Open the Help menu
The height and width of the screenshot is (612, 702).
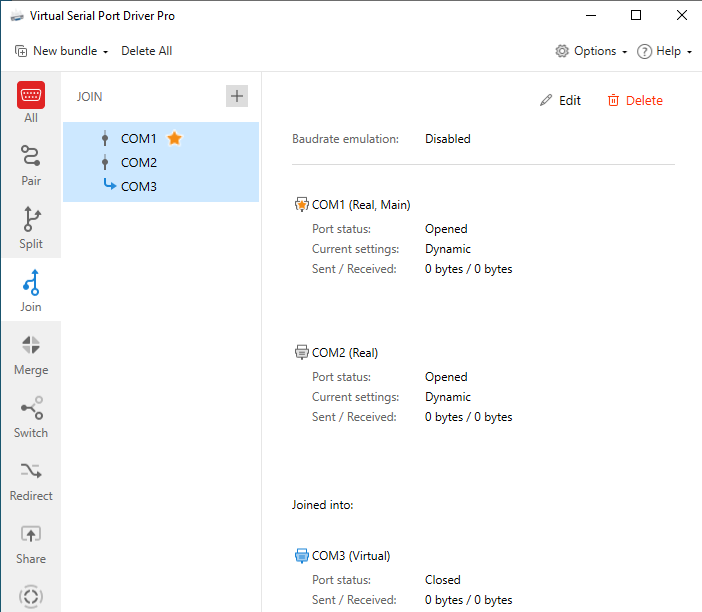pyautogui.click(x=664, y=51)
